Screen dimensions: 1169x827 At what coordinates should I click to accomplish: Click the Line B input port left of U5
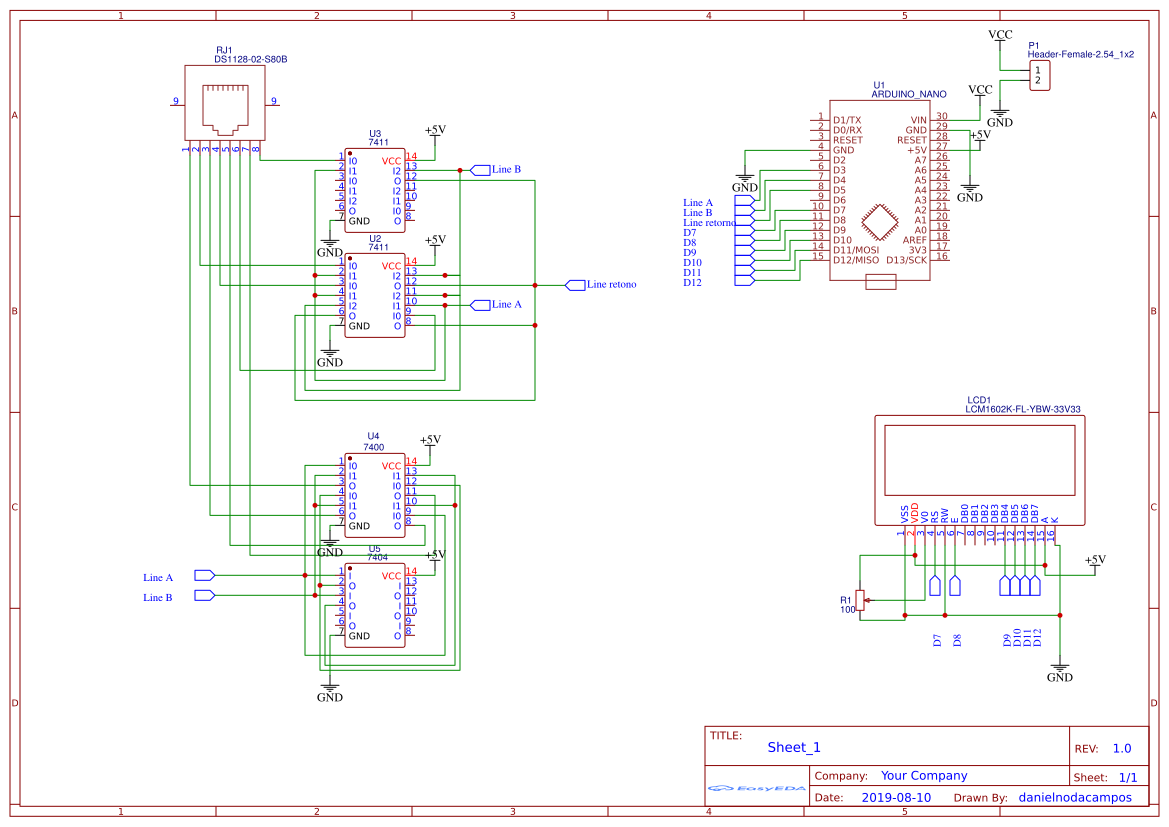coord(204,595)
